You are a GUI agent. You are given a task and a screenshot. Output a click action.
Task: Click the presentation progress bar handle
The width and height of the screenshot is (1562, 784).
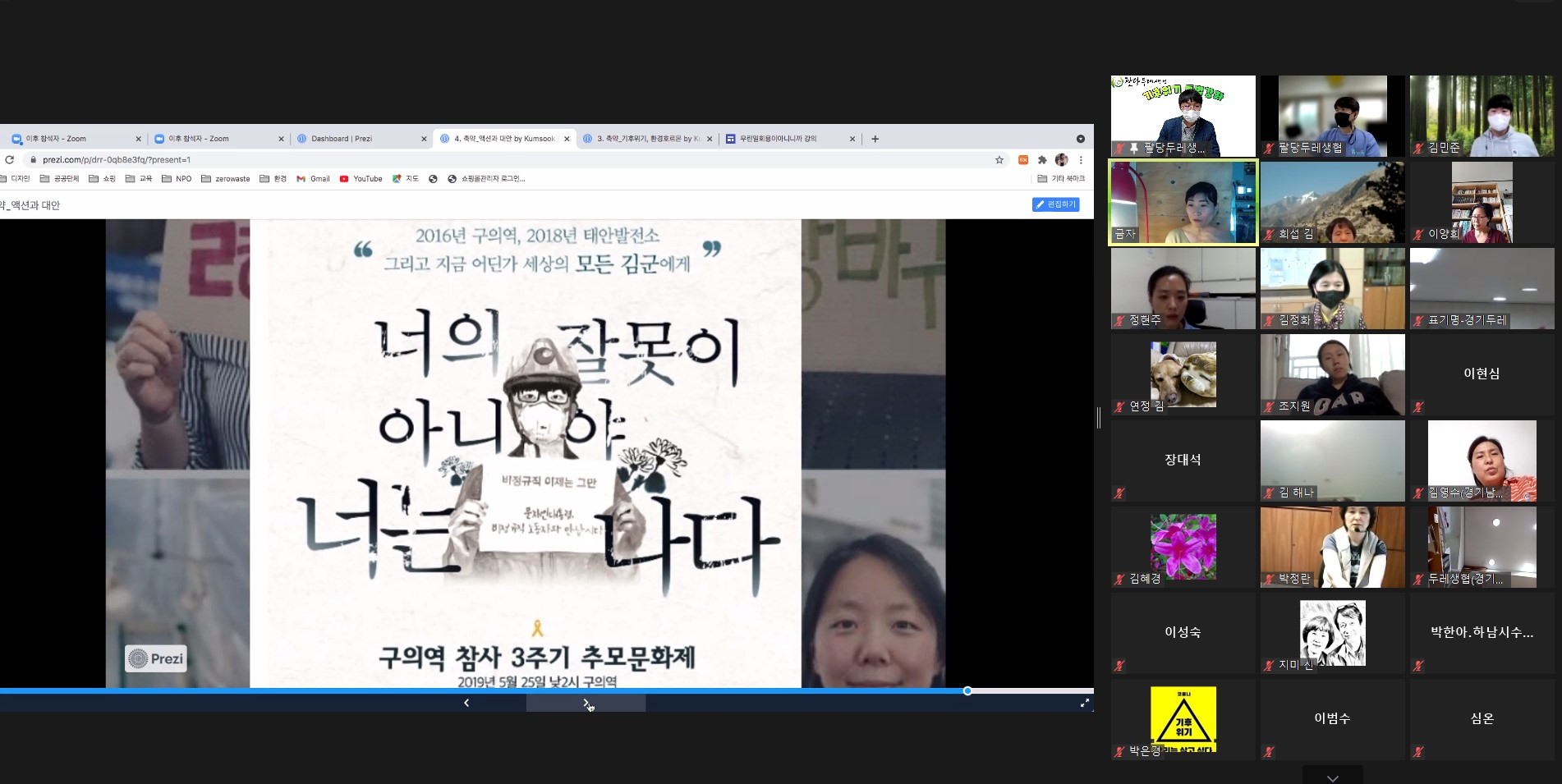pyautogui.click(x=967, y=690)
